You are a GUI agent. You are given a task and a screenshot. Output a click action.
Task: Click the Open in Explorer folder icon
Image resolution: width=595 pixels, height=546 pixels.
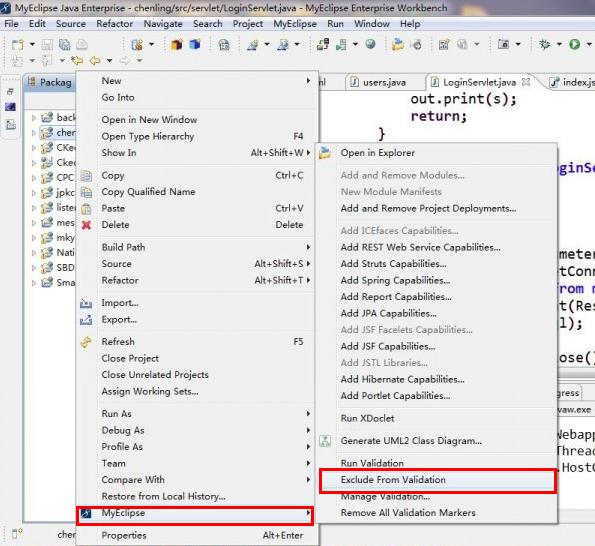(x=325, y=153)
